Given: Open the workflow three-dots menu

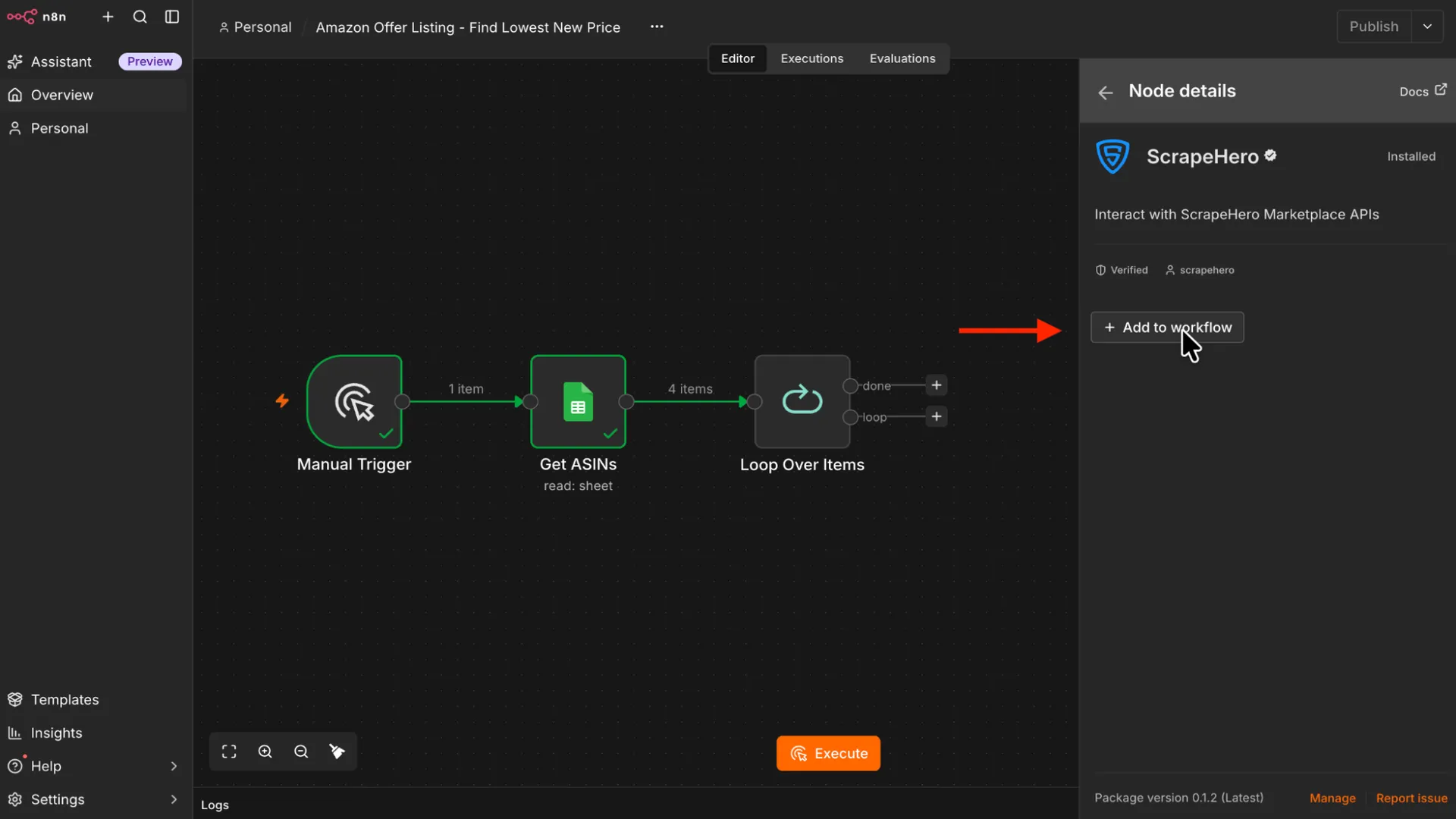Looking at the screenshot, I should (x=657, y=27).
